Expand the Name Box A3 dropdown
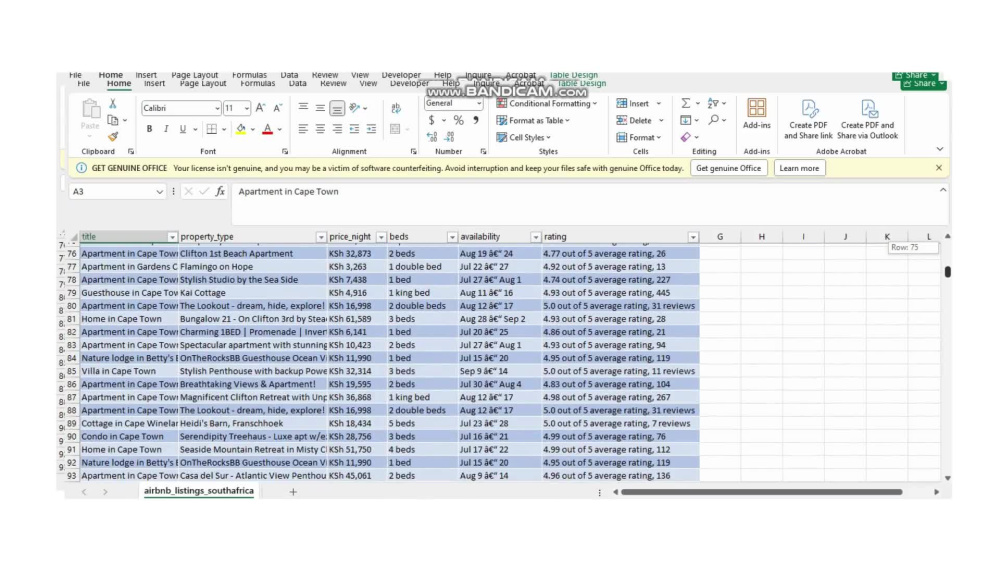This screenshot has height=563, width=1000. tap(159, 191)
